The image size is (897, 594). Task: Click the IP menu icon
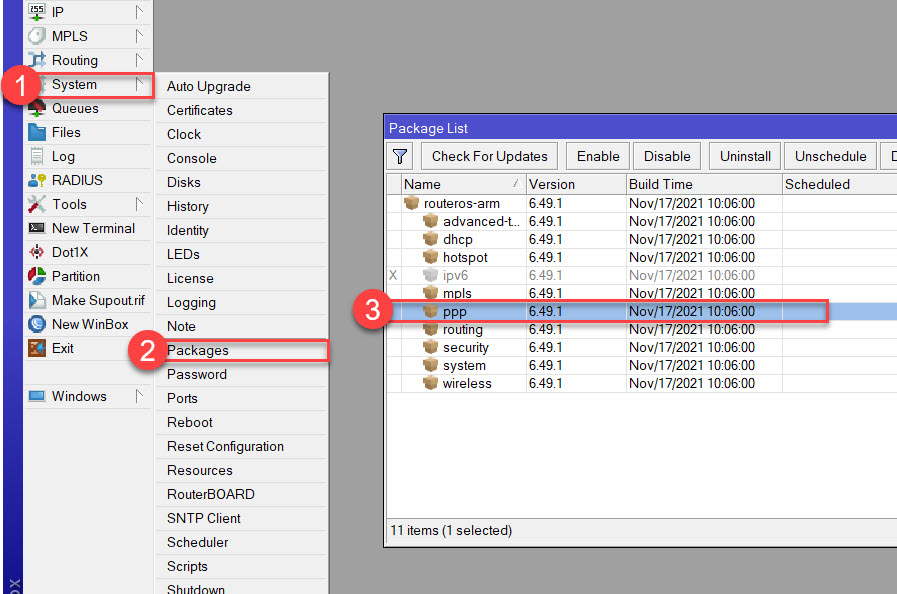(37, 11)
